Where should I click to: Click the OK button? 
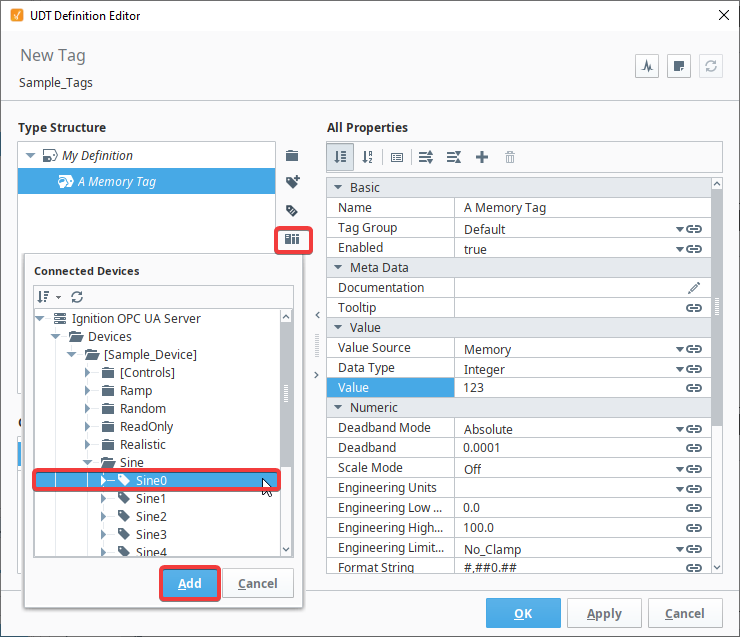click(x=523, y=613)
